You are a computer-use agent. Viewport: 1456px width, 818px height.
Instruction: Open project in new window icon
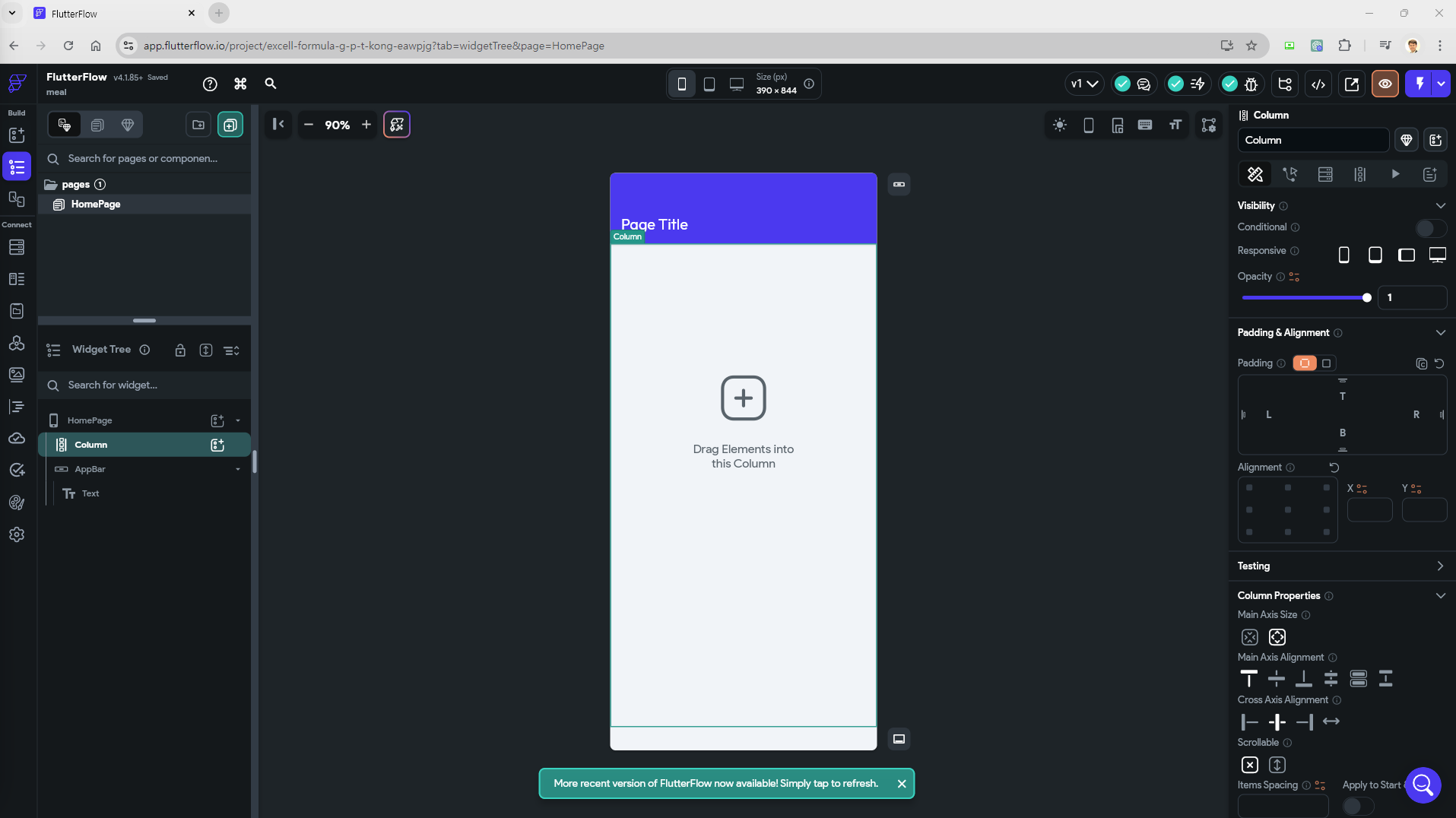pyautogui.click(x=1352, y=84)
